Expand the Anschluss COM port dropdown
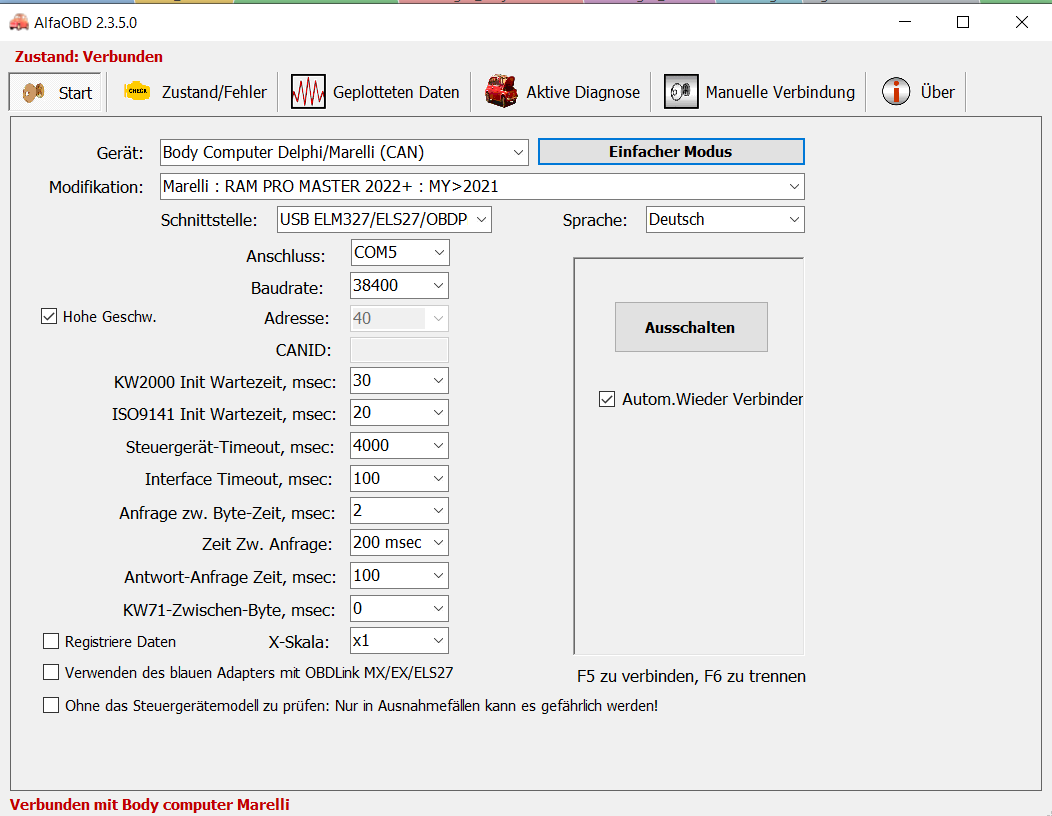Viewport: 1052px width, 816px height. (x=400, y=252)
